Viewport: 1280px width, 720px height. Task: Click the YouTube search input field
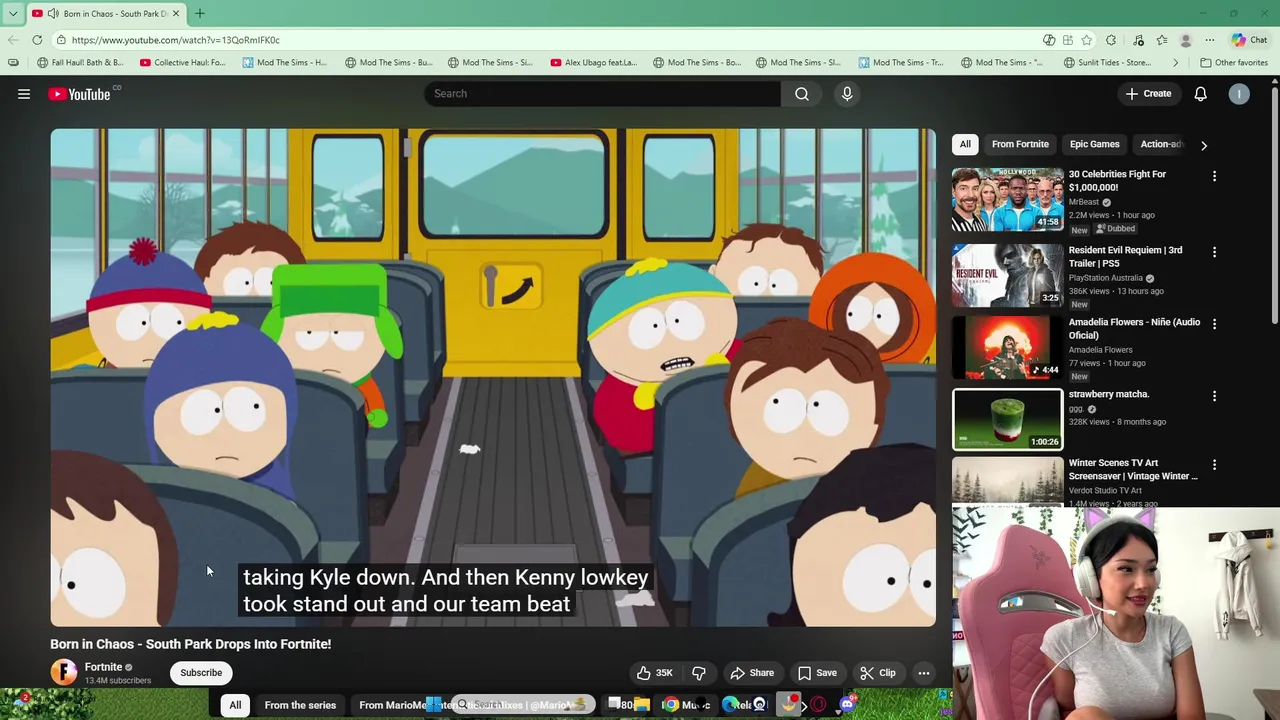(x=602, y=94)
